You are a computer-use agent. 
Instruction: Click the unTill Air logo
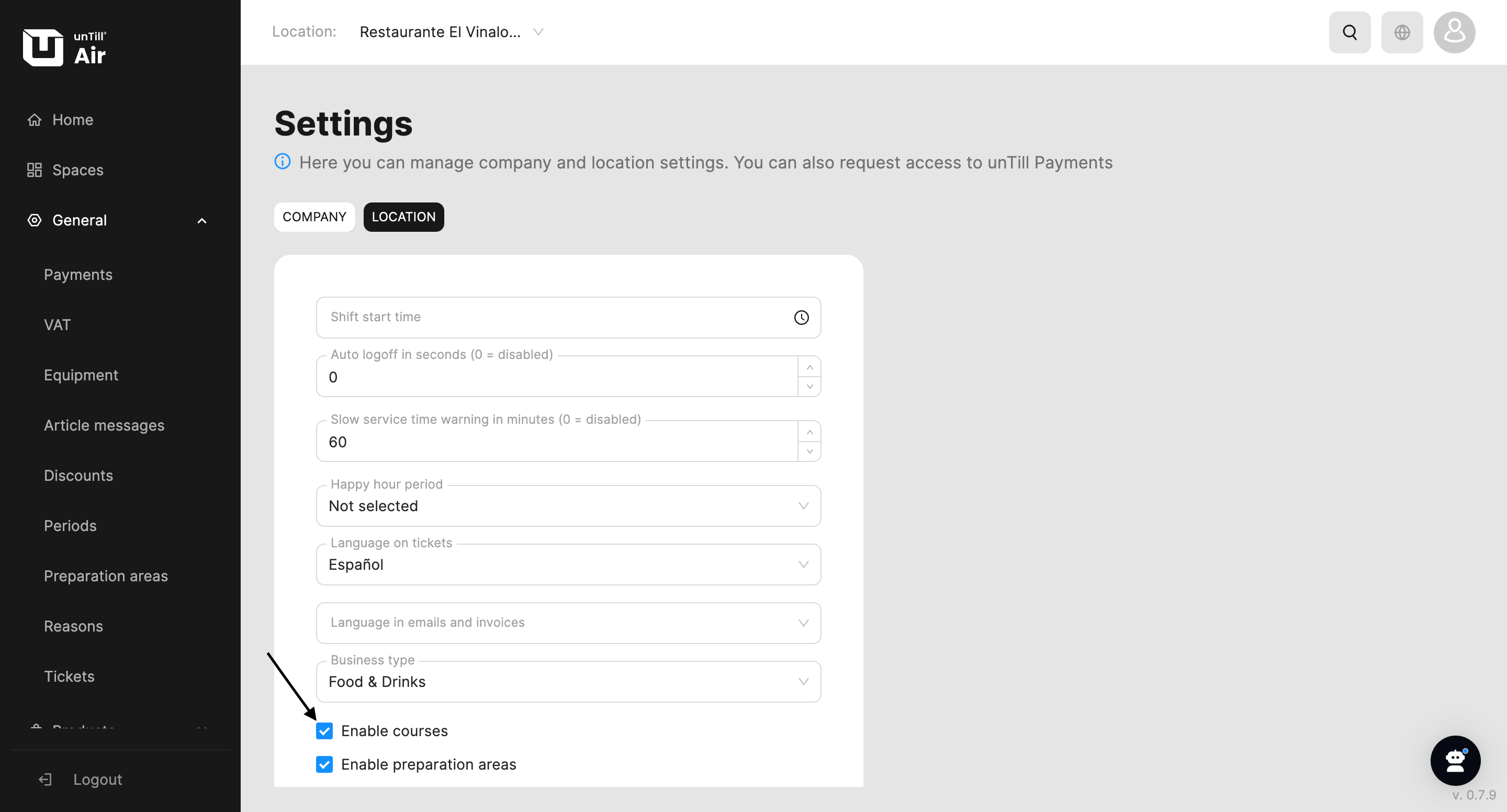tap(64, 48)
